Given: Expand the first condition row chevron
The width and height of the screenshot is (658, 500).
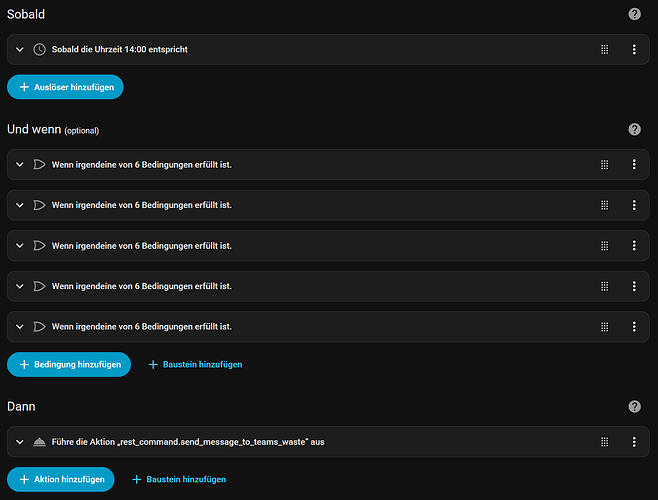Looking at the screenshot, I should pos(20,165).
